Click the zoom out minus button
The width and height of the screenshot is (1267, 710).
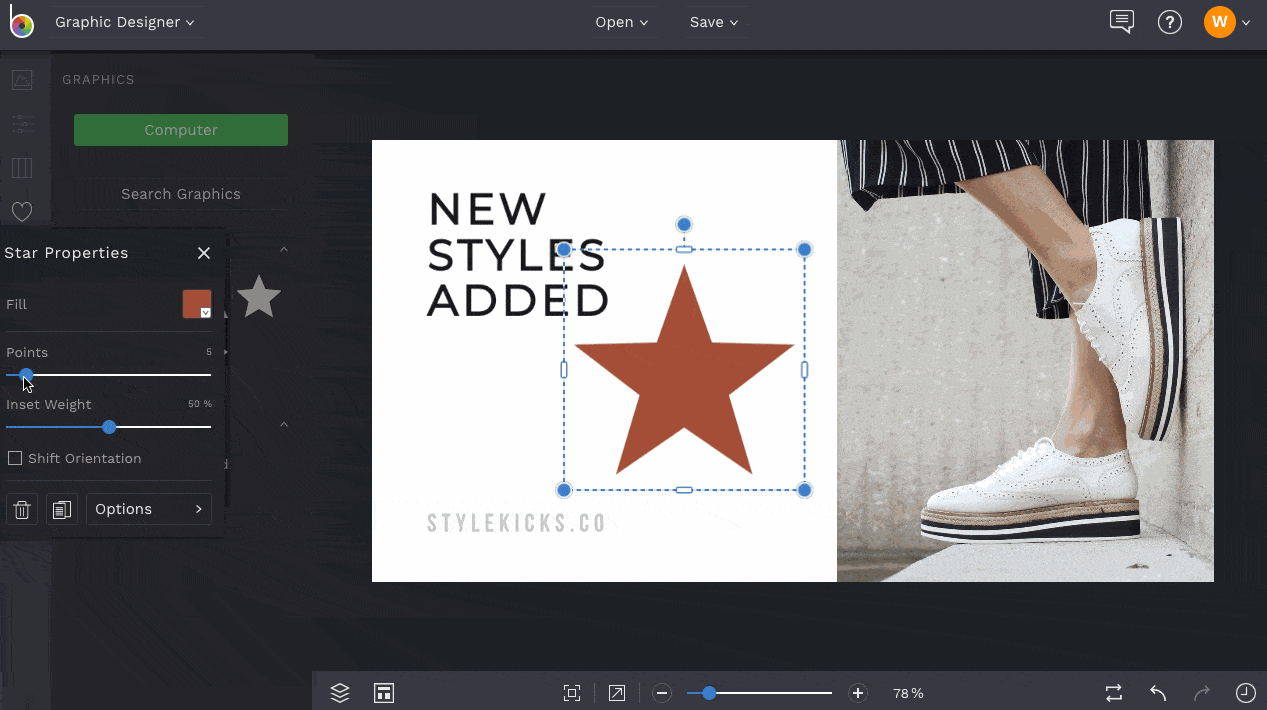[662, 693]
